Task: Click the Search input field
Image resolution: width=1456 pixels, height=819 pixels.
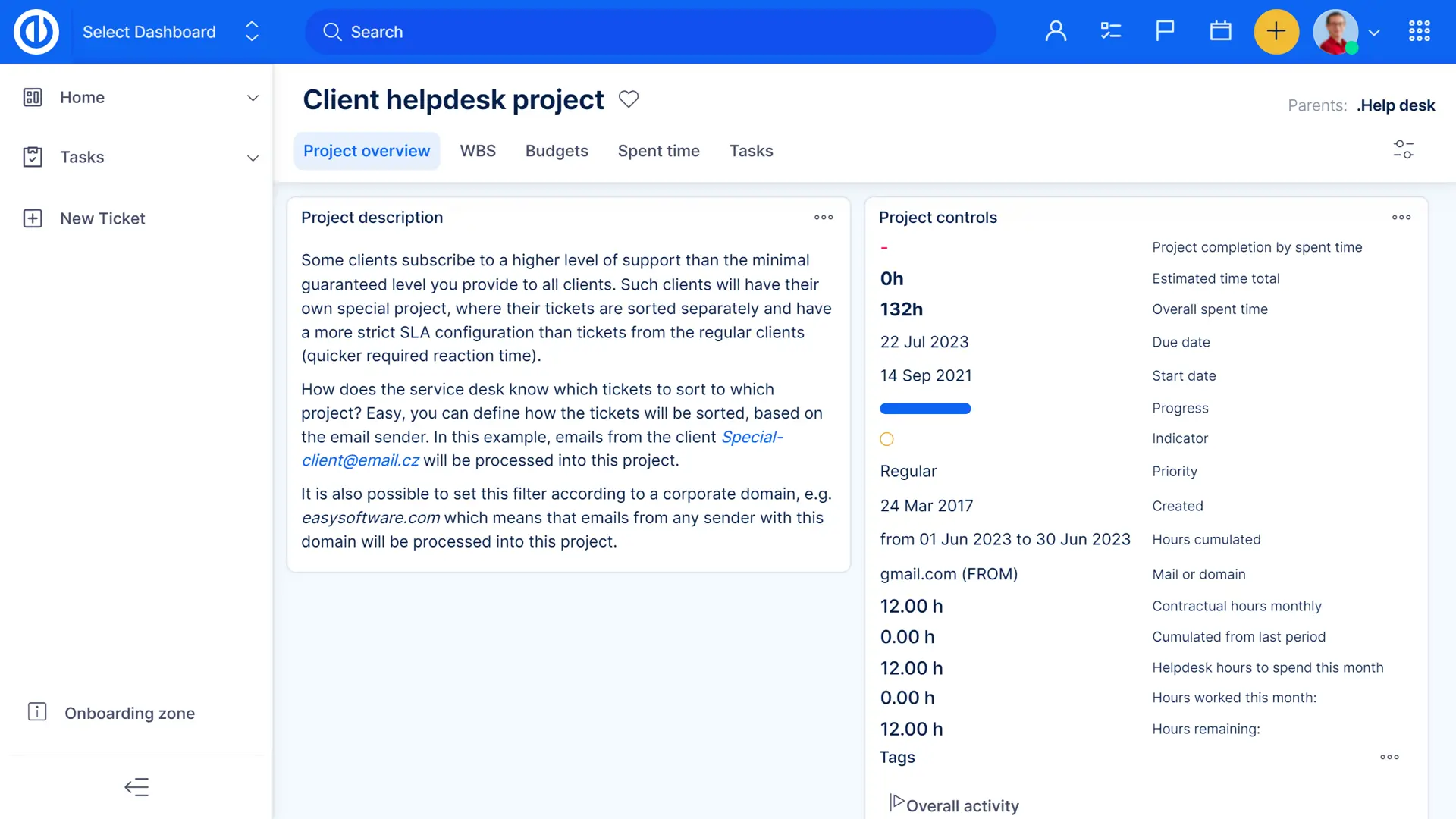Action: tap(651, 32)
